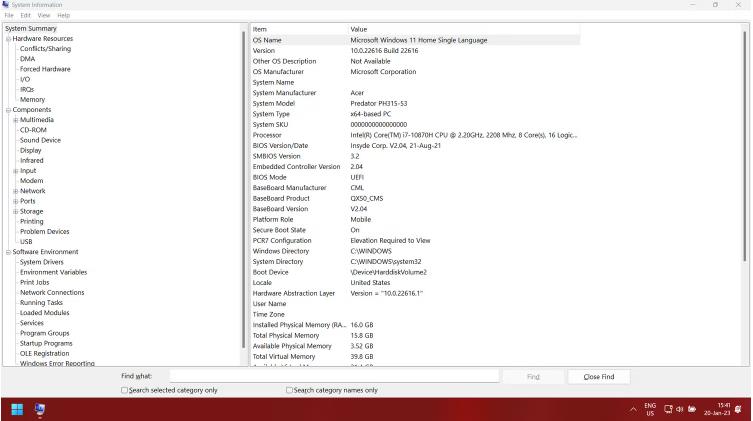Select IRQs tree item

click(27, 89)
